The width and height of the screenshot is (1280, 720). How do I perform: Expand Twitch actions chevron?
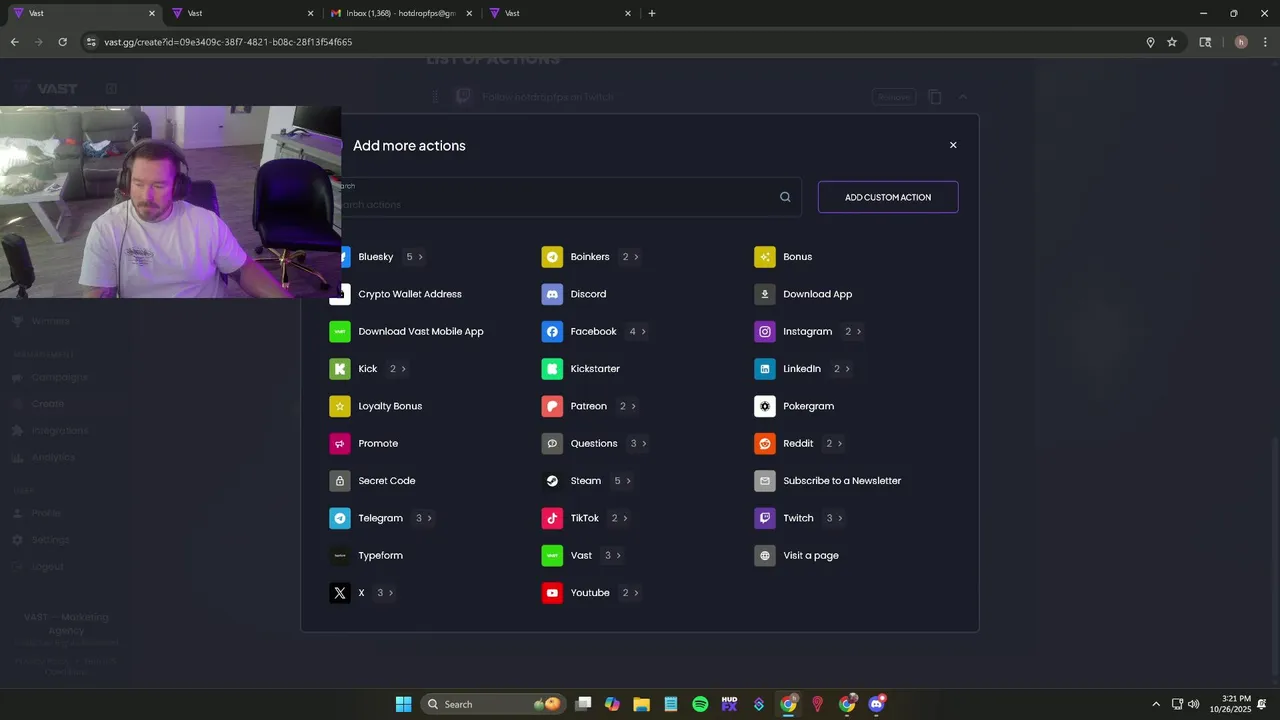(x=840, y=518)
